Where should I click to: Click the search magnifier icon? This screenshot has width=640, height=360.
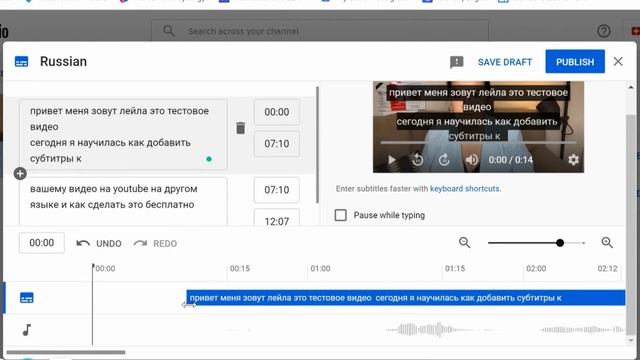coord(169,31)
